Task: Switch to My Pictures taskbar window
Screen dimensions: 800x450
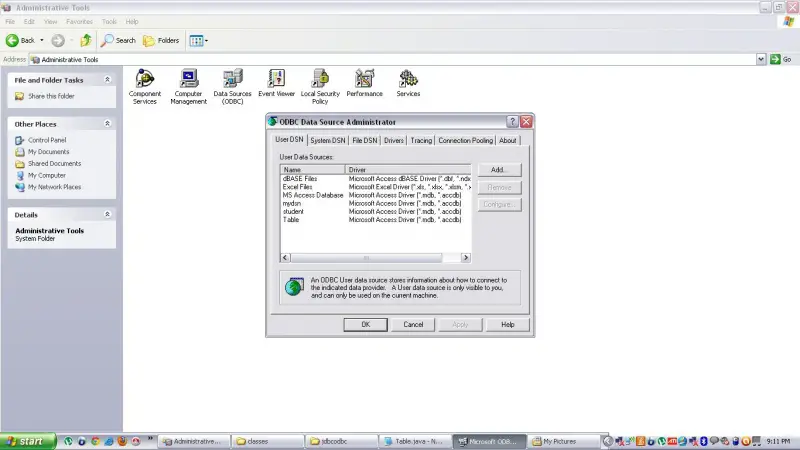Action: point(563,441)
